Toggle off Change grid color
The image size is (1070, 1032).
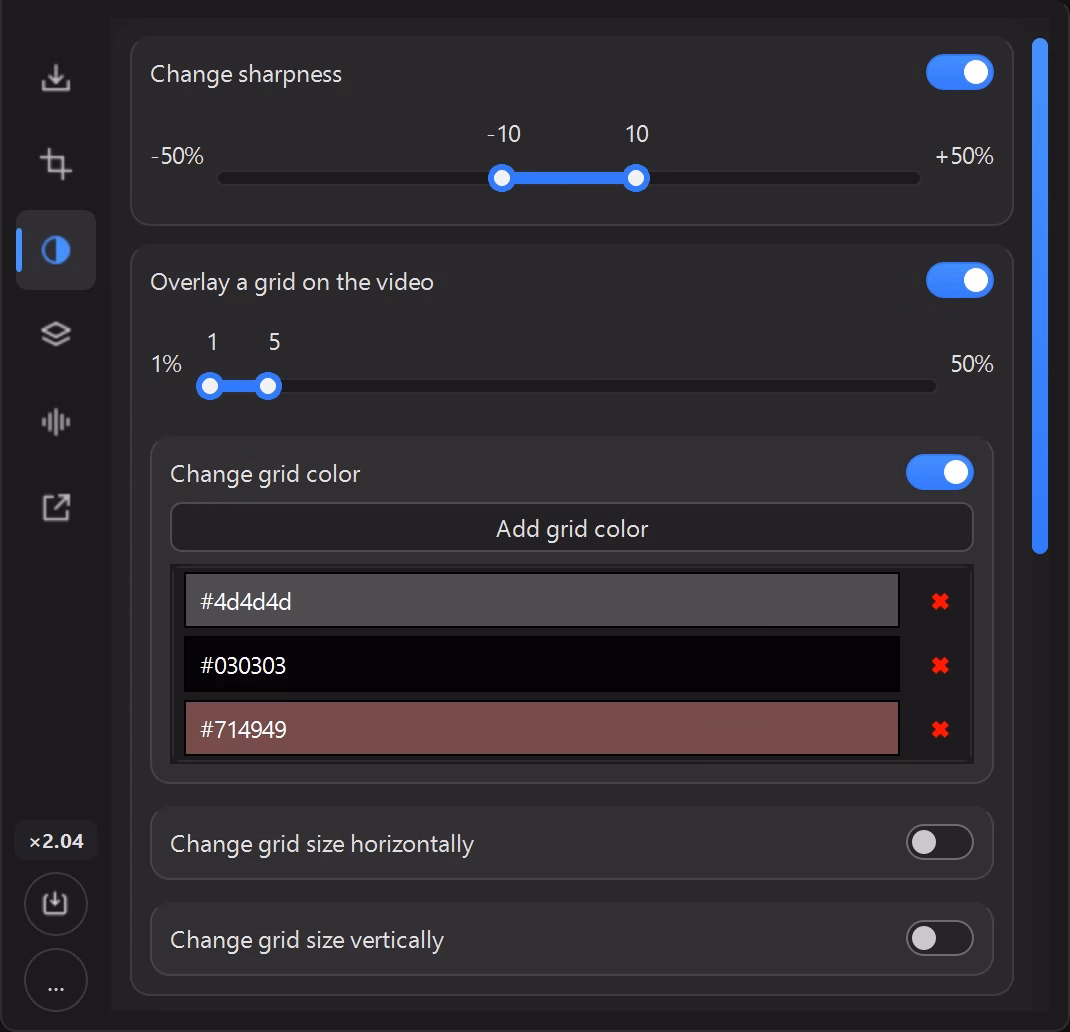tap(940, 472)
